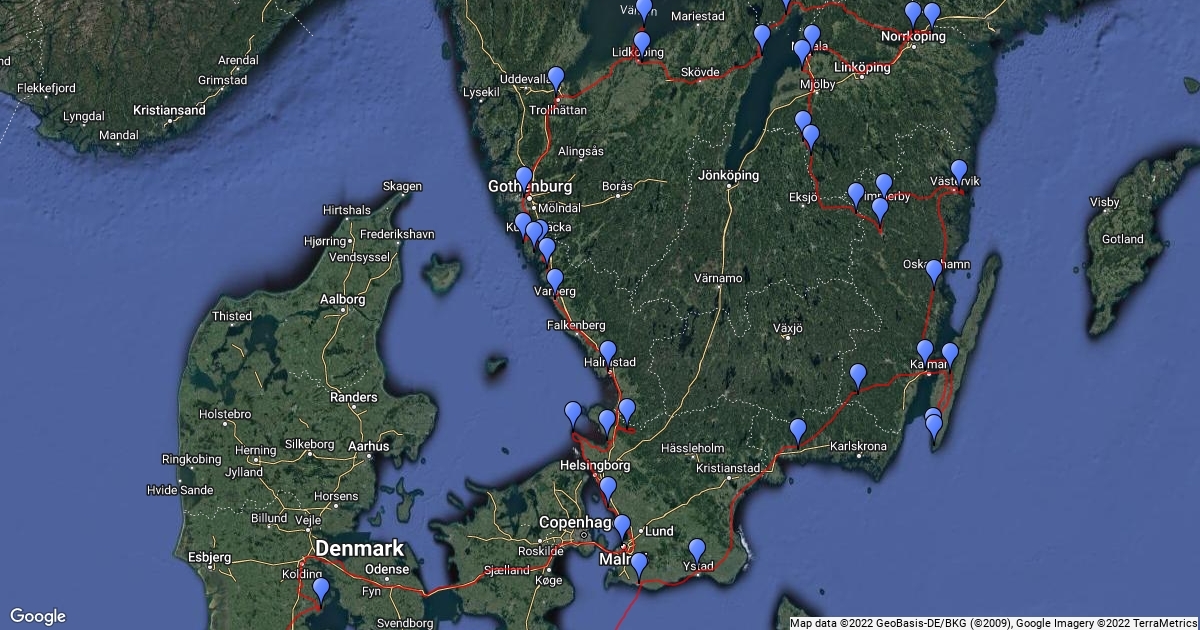Image resolution: width=1200 pixels, height=630 pixels.
Task: Open the marker just south of Malmö
Action: pos(638,564)
